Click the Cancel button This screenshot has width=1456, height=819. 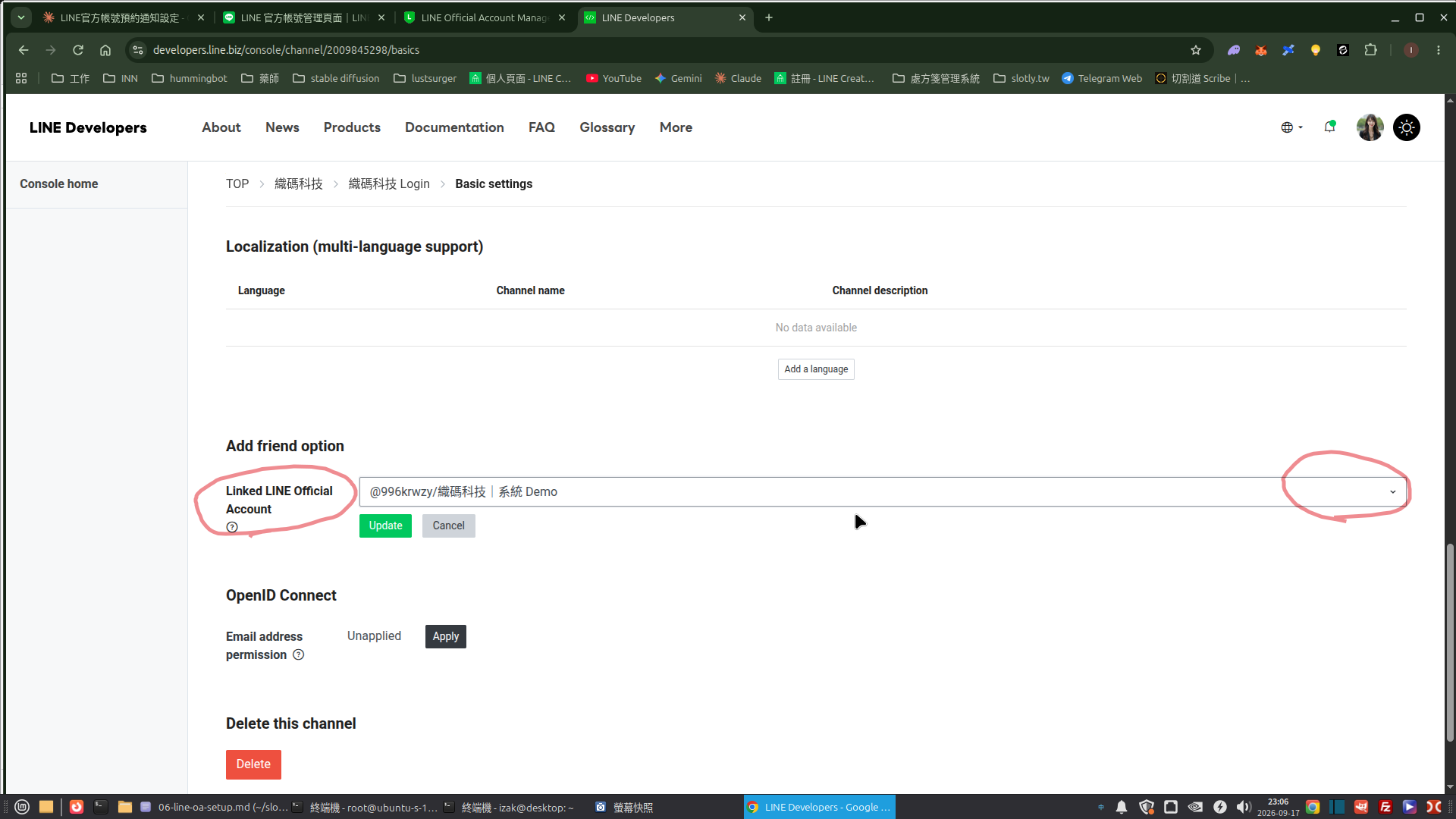coord(448,526)
